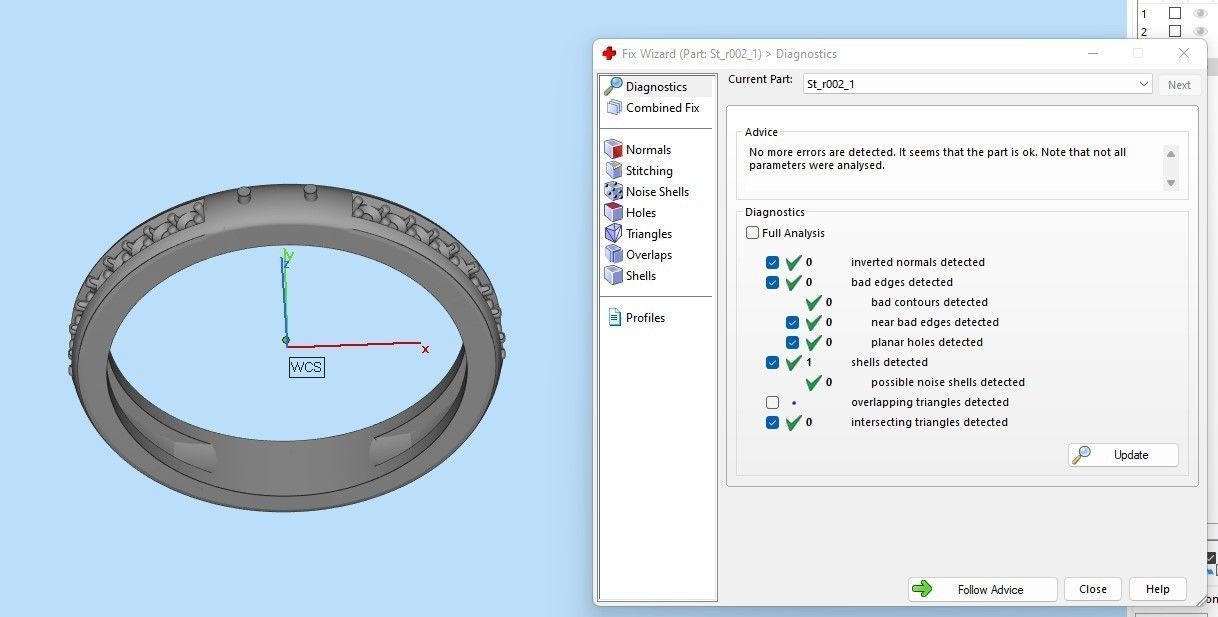Click the Stitching cube icon
The image size is (1218, 617).
click(614, 171)
